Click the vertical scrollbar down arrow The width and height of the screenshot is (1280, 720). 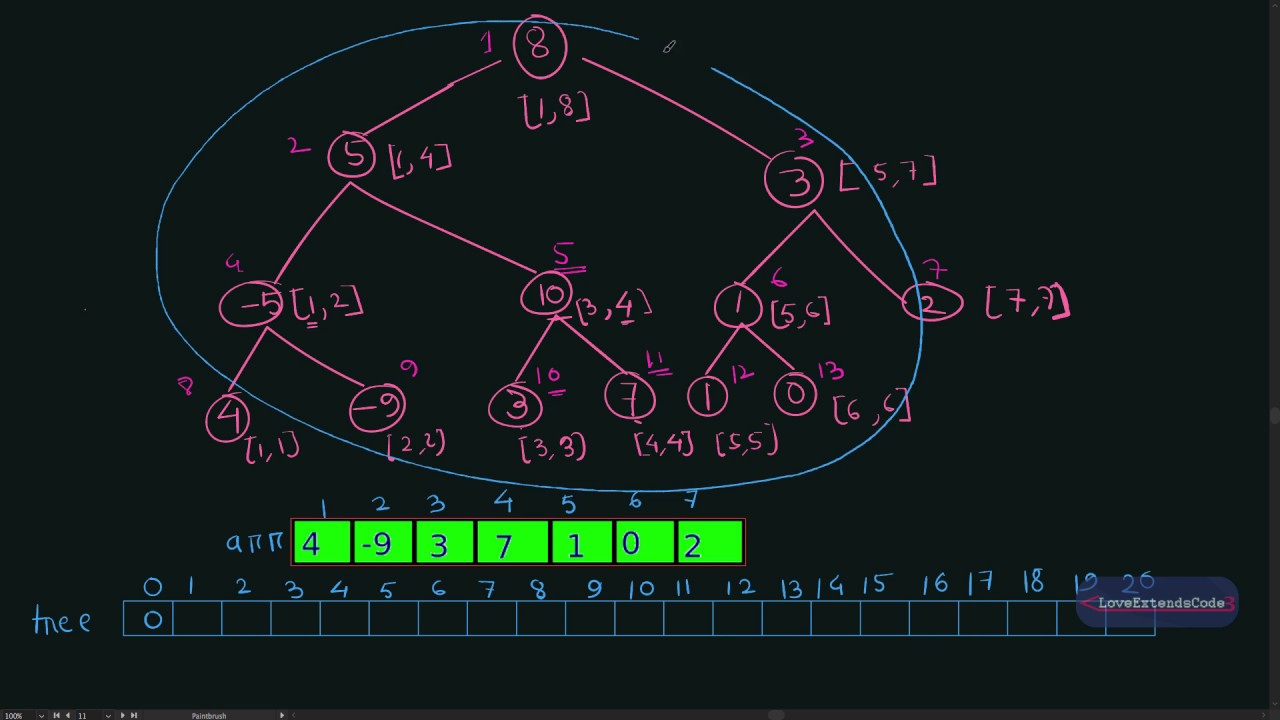coord(1275,704)
